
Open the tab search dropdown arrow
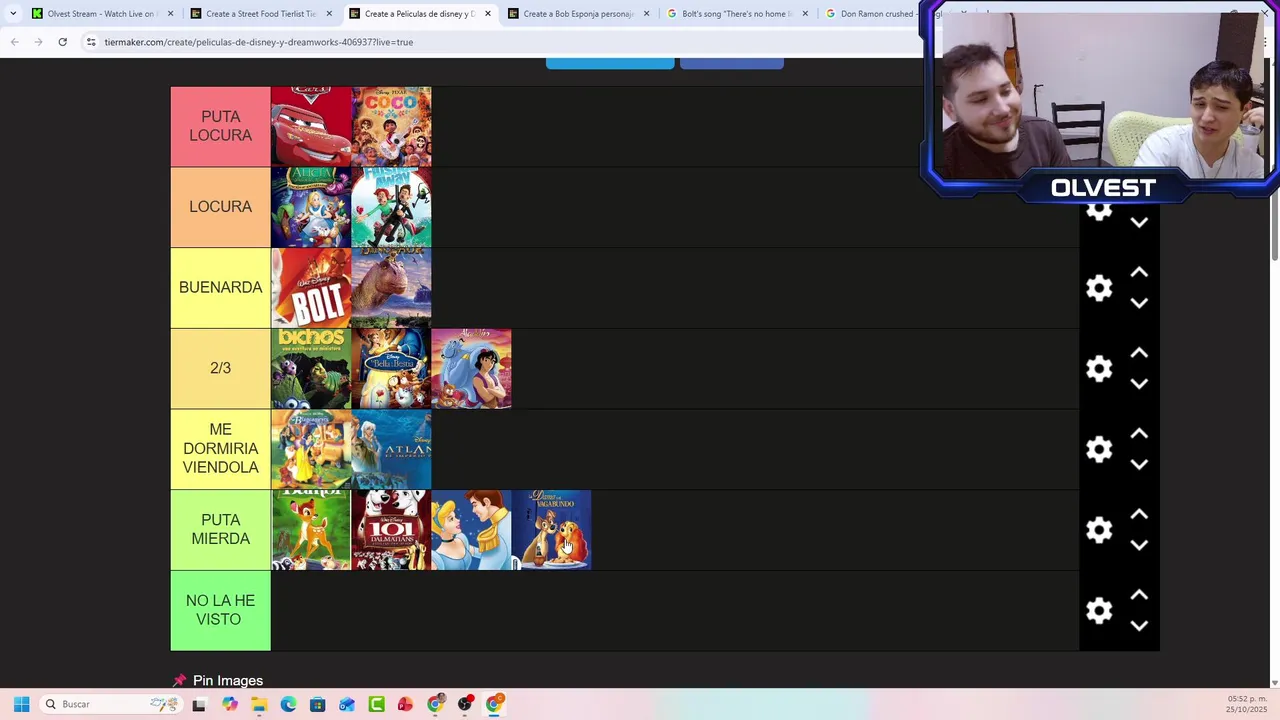[x=13, y=14]
